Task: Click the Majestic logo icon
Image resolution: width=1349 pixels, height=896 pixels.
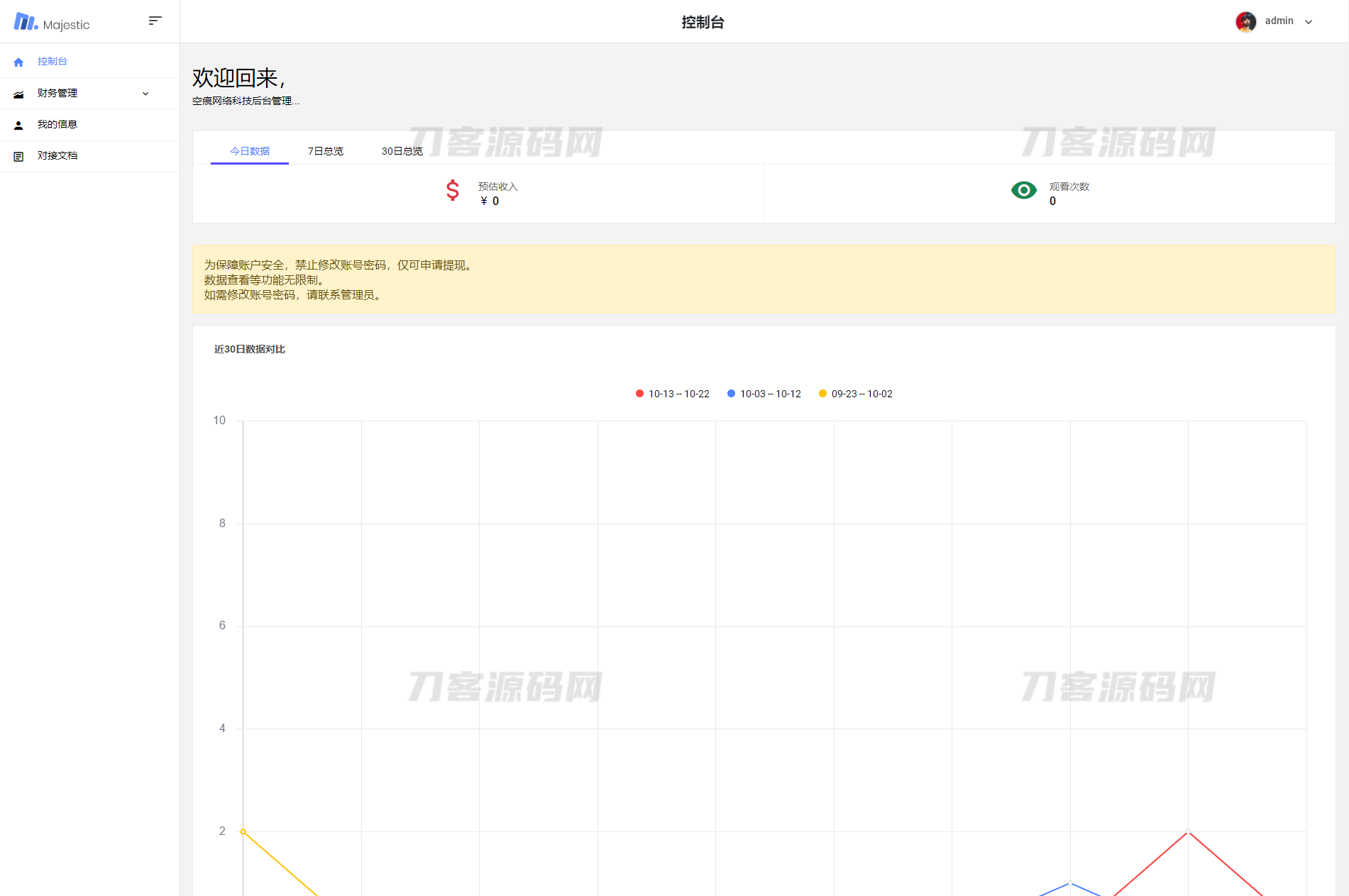Action: [x=26, y=22]
